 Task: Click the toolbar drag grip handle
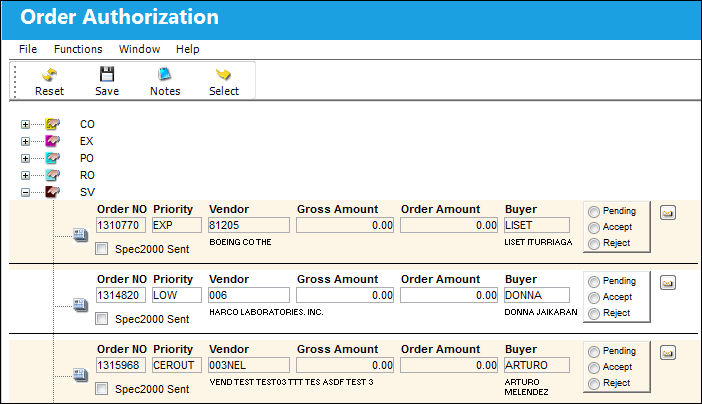[x=15, y=81]
